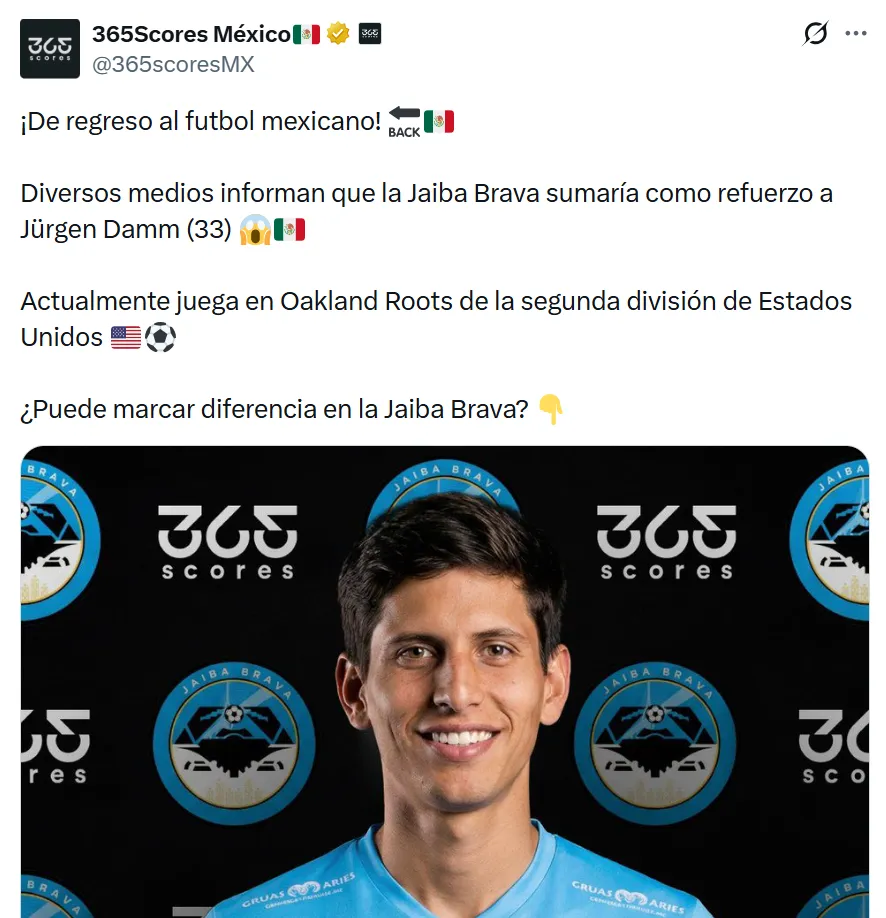Image resolution: width=886 pixels, height=918 pixels.
Task: Open the 365Scores profile avatar
Action: pos(50,49)
